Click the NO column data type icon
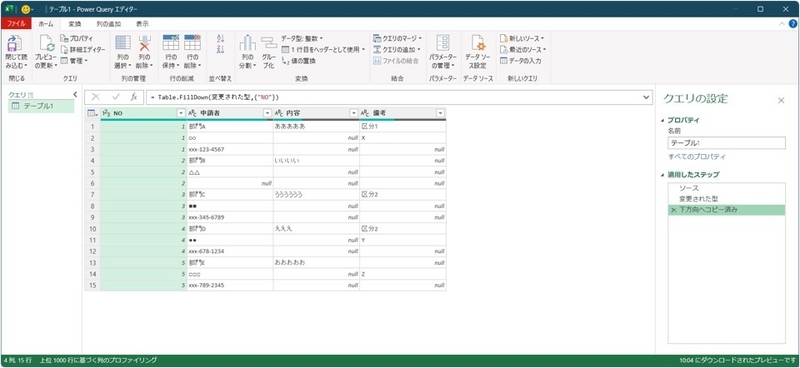Screen dimensions: 800x368 107,113
